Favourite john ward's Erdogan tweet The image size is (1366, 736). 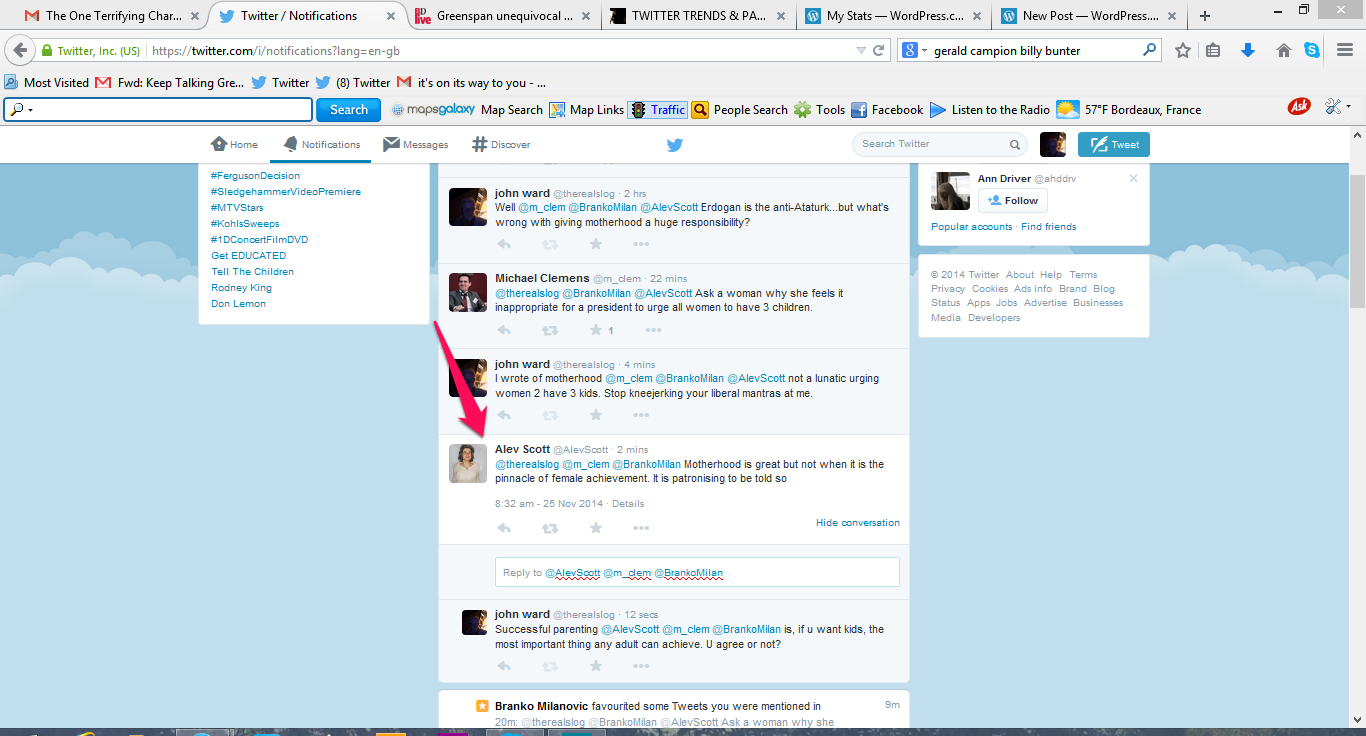(x=596, y=244)
